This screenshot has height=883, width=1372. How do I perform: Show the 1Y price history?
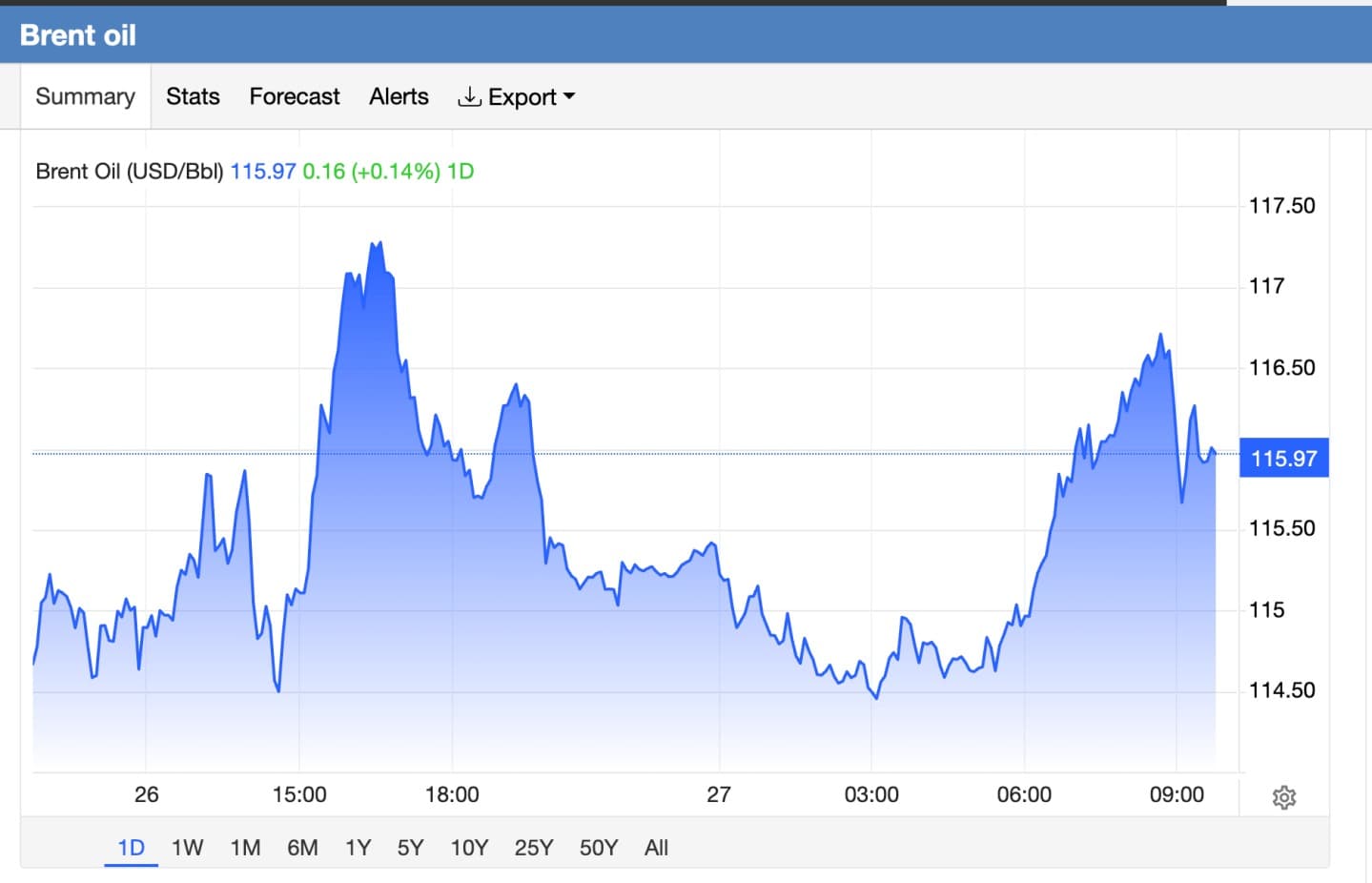click(x=358, y=847)
